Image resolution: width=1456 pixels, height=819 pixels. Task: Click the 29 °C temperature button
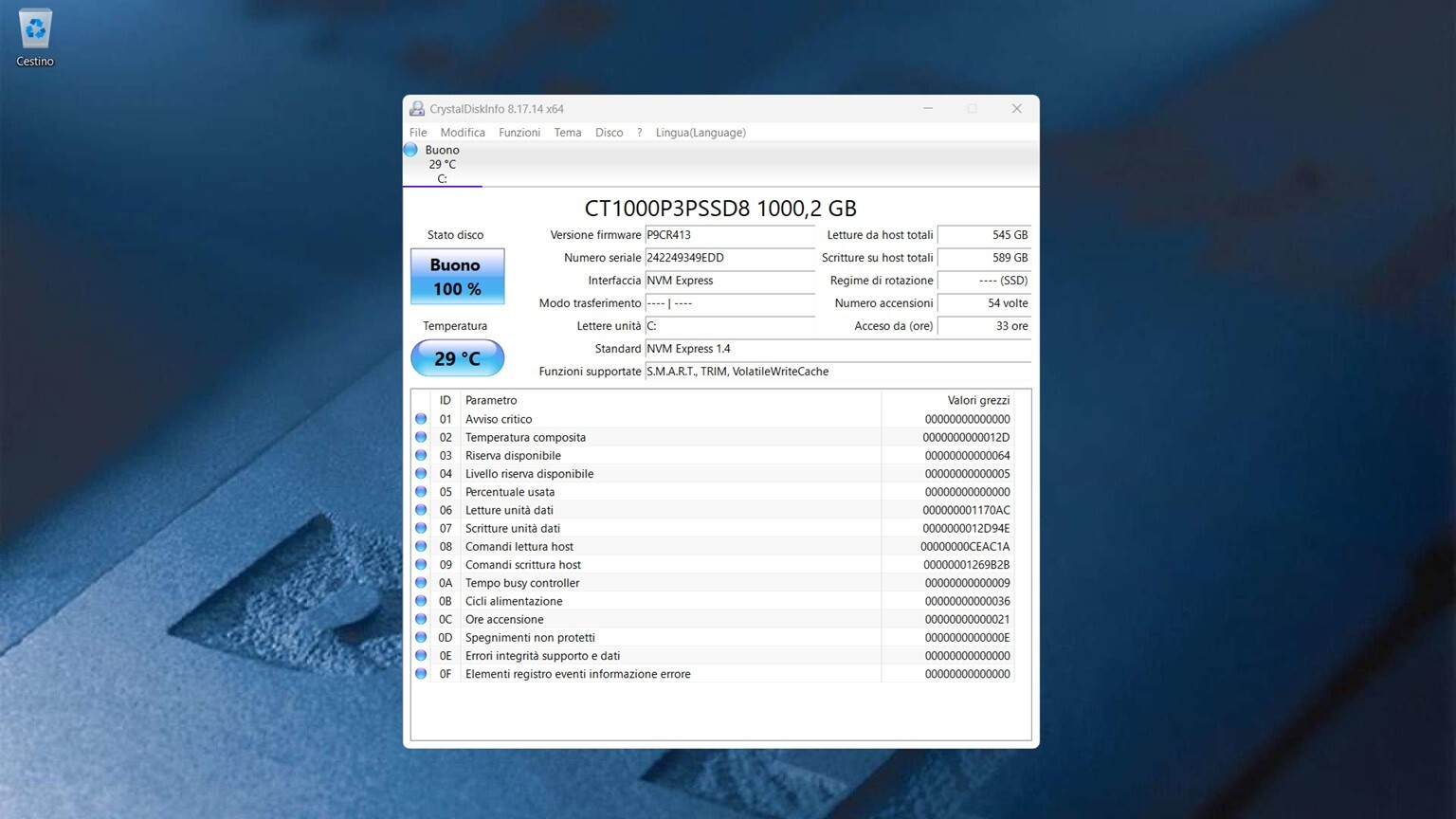[x=457, y=358]
